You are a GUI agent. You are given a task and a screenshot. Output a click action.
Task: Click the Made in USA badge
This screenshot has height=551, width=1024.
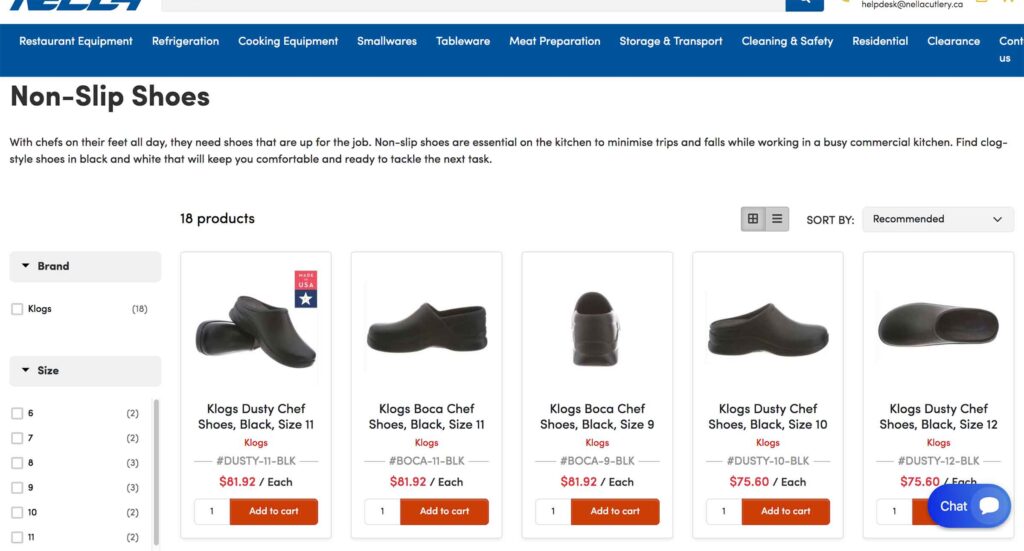click(305, 289)
